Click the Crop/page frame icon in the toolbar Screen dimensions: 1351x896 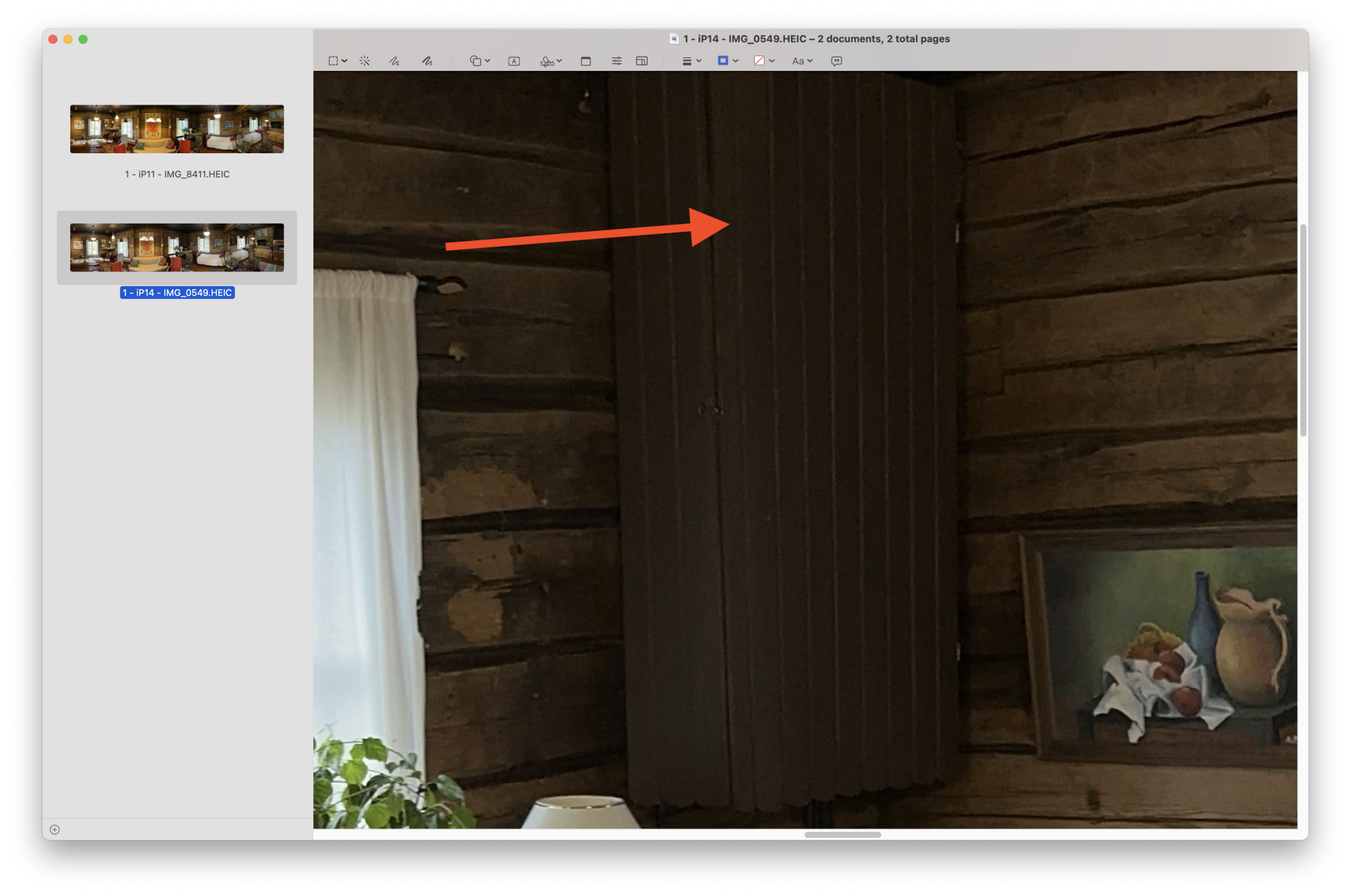(586, 61)
